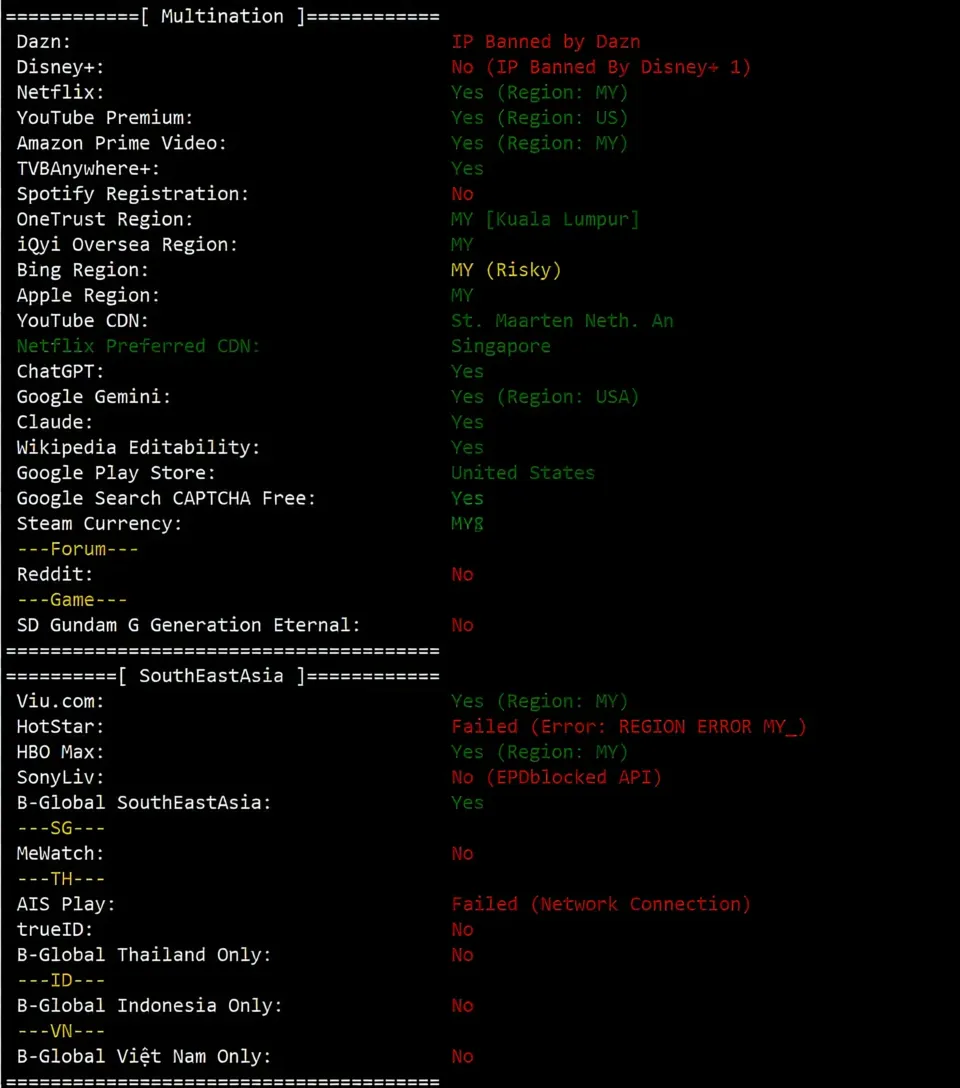This screenshot has height=1088, width=960.
Task: Click 'SD Gundam G Generation Eternal:' label
Action: (x=189, y=625)
